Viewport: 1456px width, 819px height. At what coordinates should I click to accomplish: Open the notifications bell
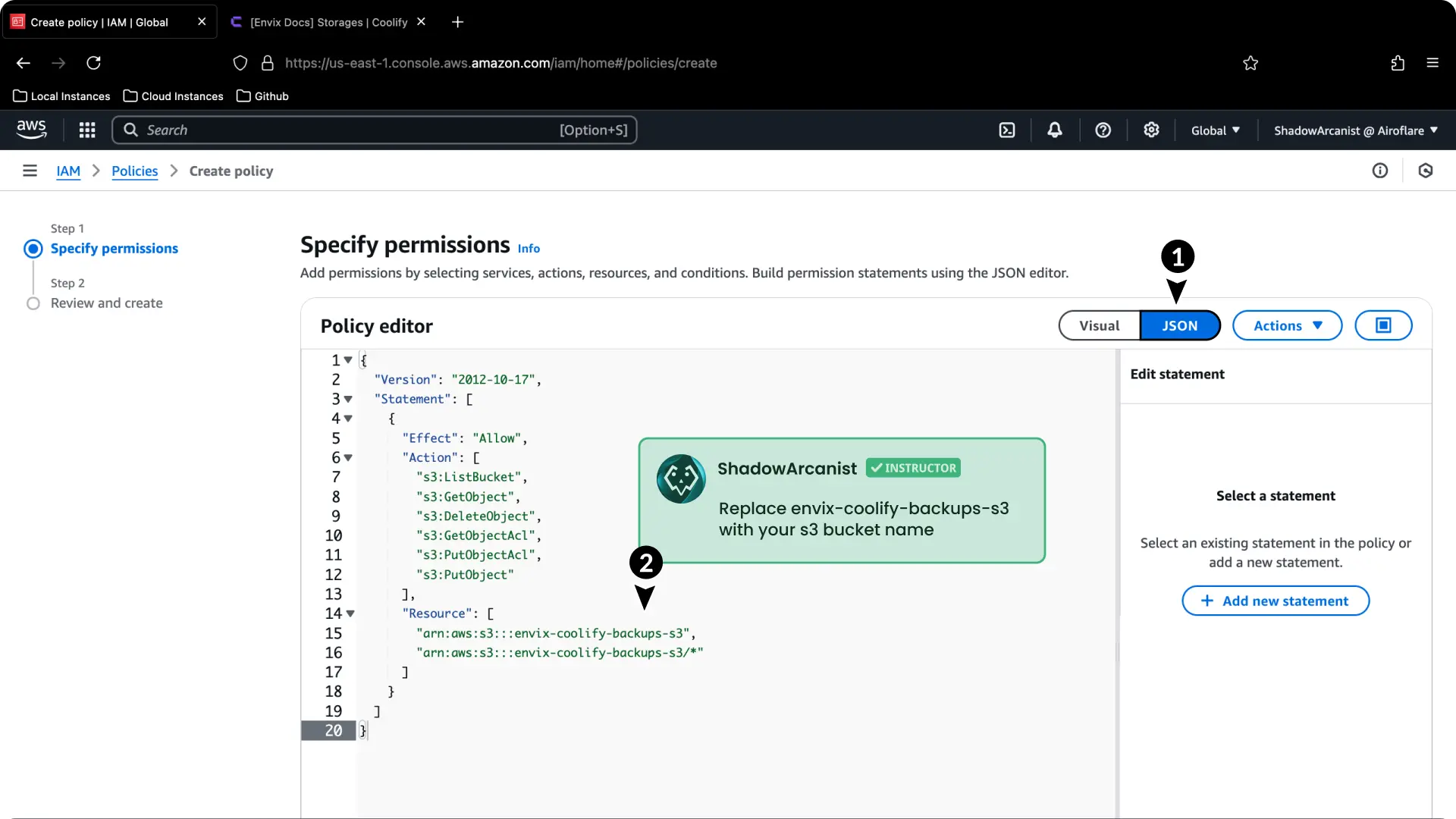coord(1056,130)
